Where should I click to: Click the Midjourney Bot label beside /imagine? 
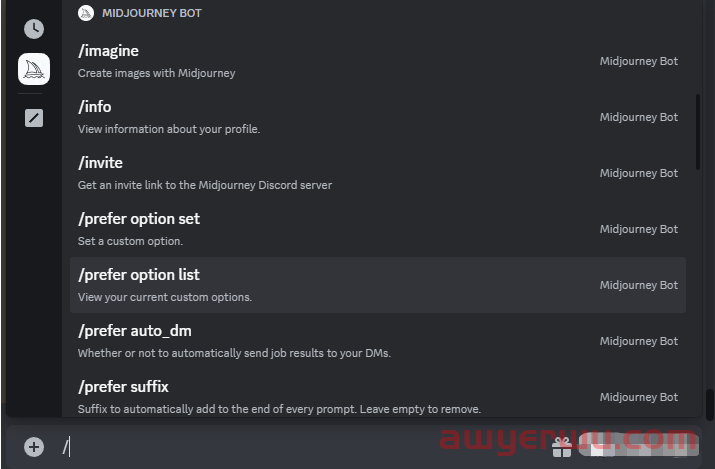click(x=638, y=61)
